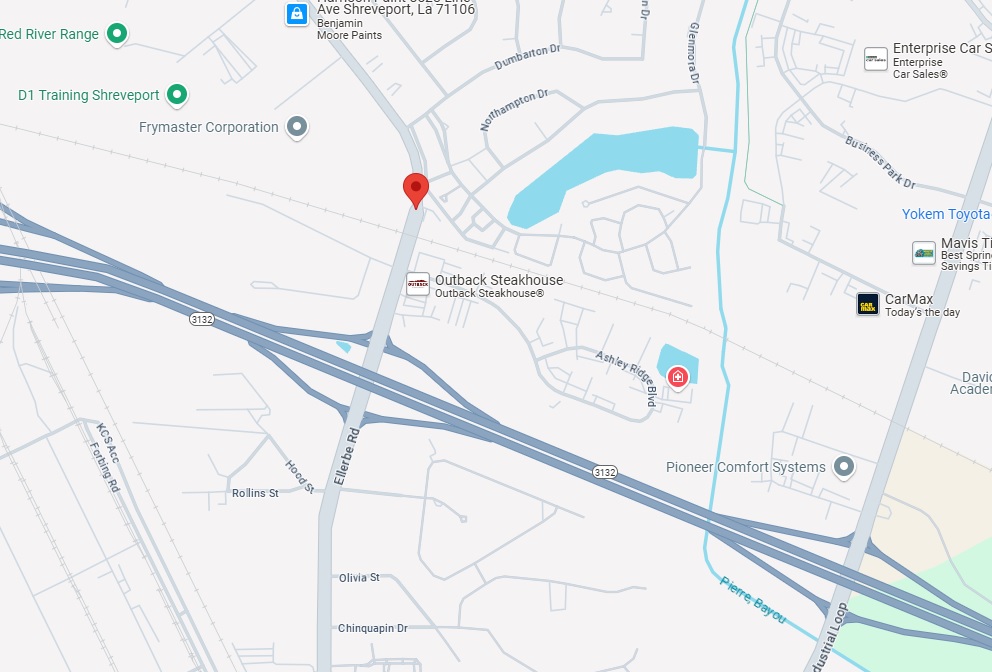Click the D1 Training Shreveport green pin
This screenshot has width=992, height=672.
177,95
